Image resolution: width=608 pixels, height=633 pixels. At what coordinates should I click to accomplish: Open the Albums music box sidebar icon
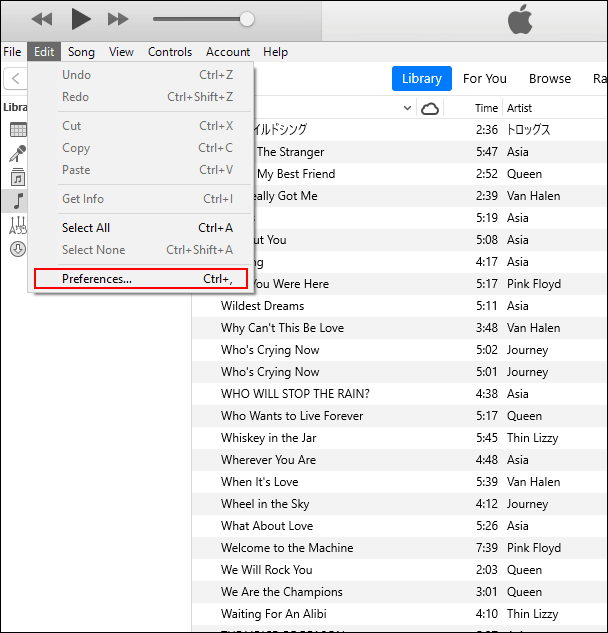coord(18,177)
